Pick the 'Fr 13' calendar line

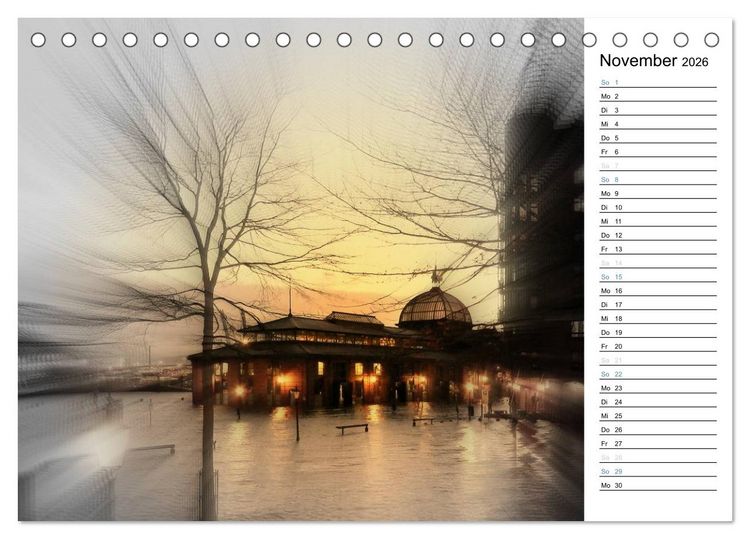[x=658, y=249]
